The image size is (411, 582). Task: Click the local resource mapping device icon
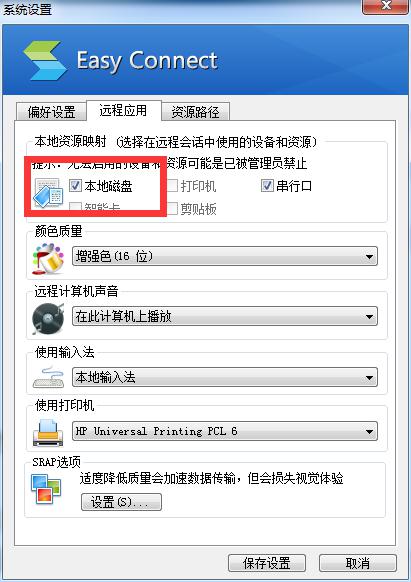(48, 193)
